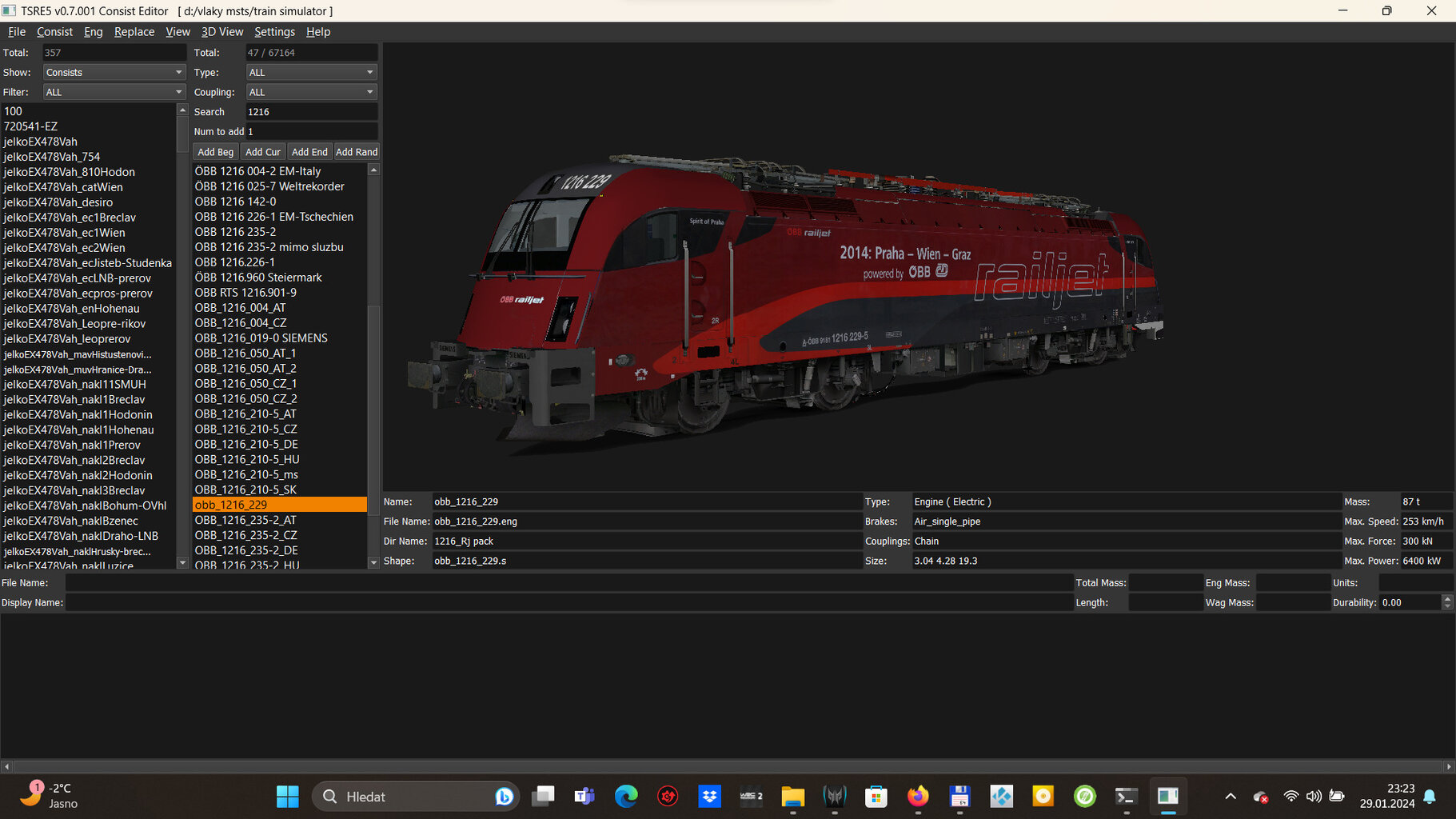
Task: Open Acer Predator app on taskbar
Action: coord(835,797)
